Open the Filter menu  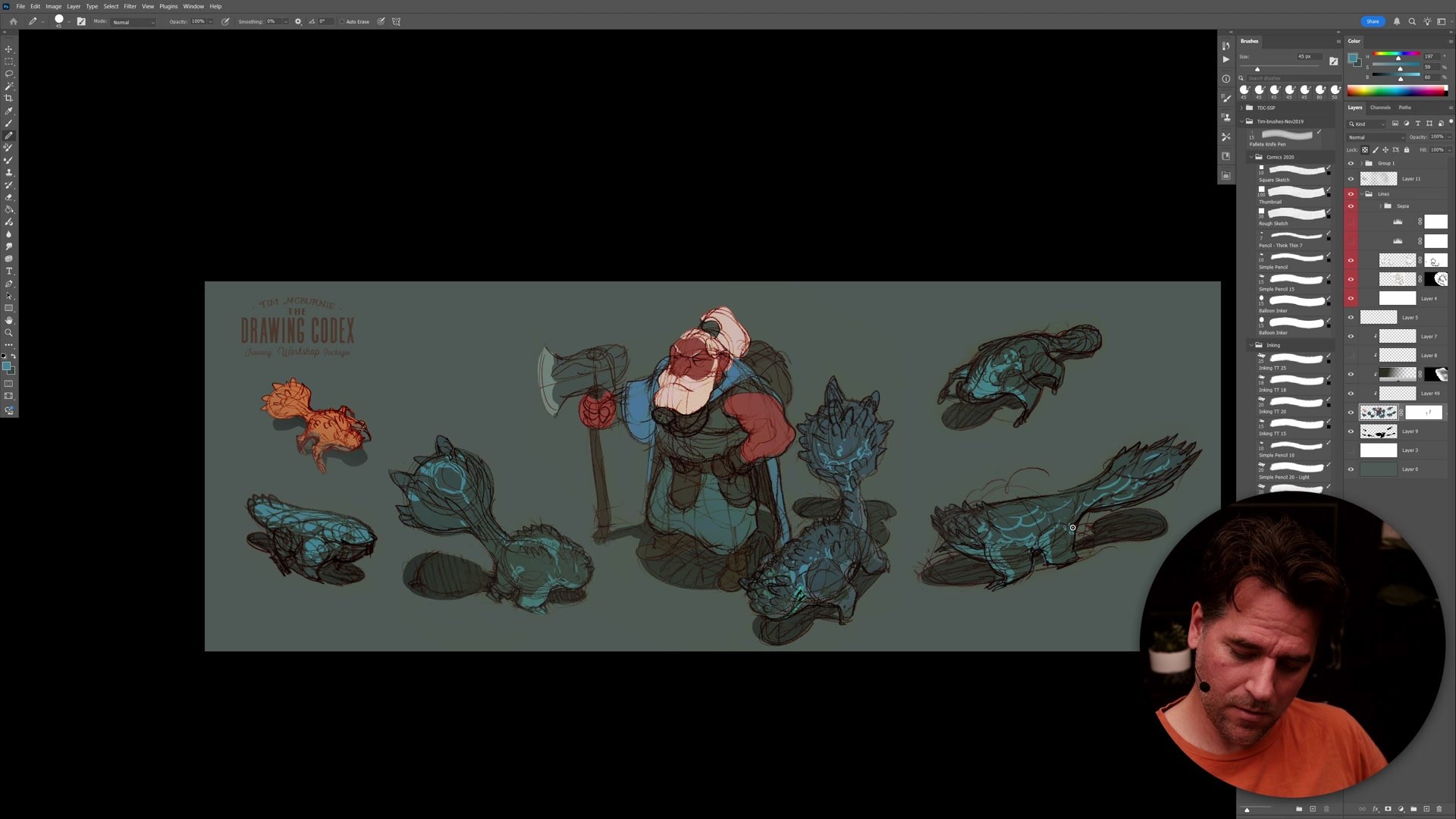130,6
